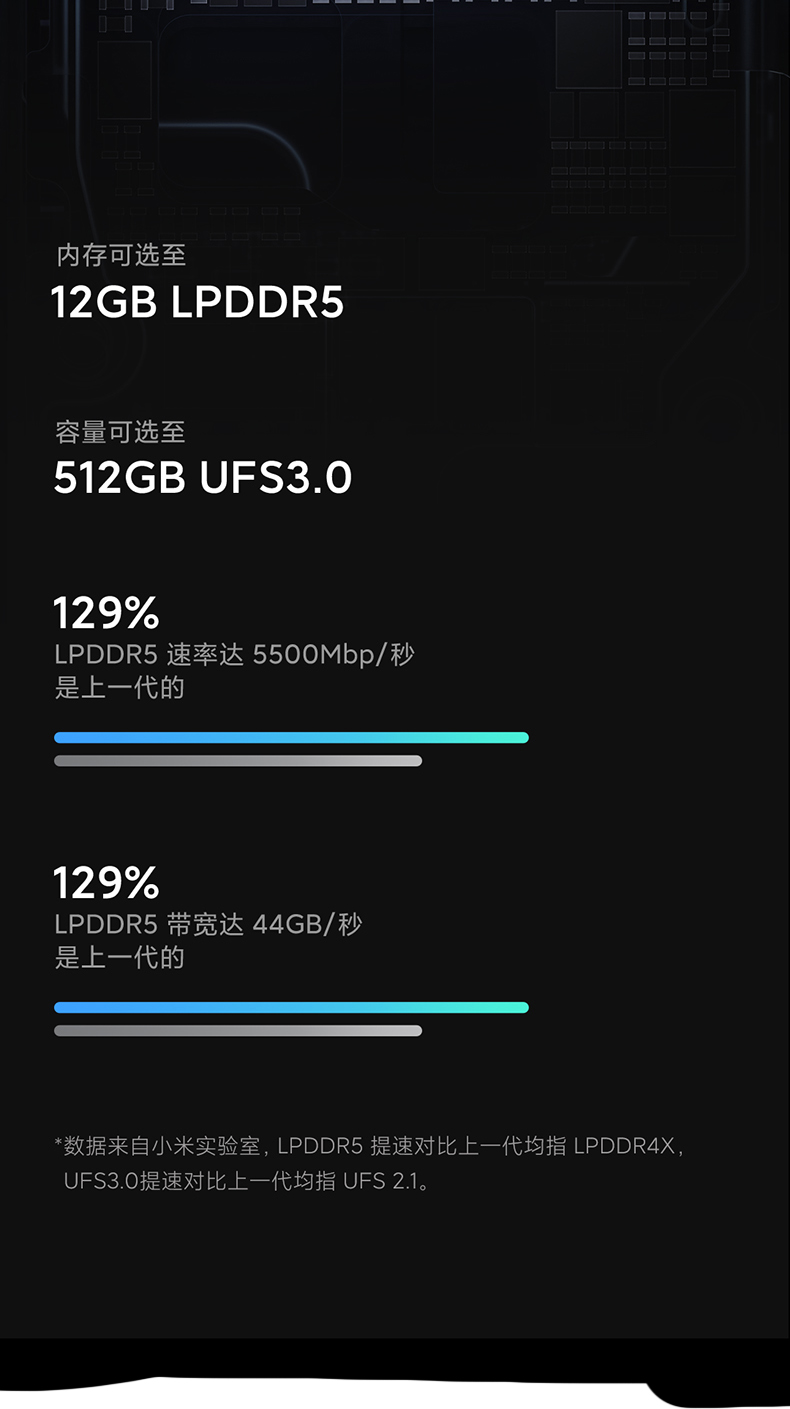This screenshot has height=1409, width=790.
Task: Click the gray bar under the speed comparison
Action: point(238,761)
